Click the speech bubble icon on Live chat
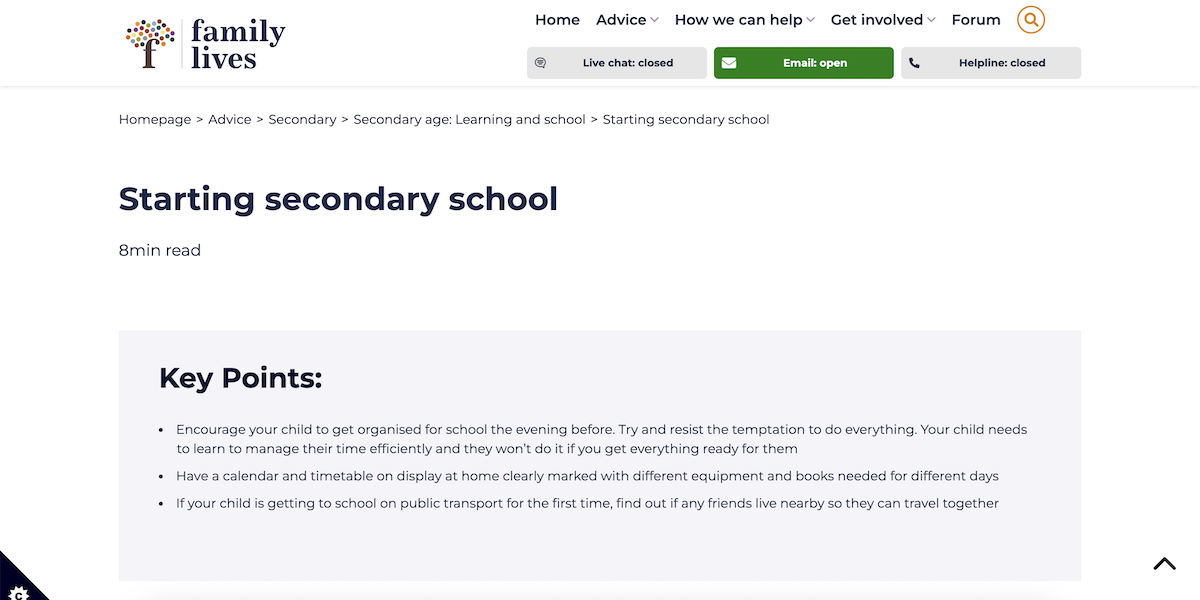Image resolution: width=1200 pixels, height=600 pixels. tap(541, 62)
